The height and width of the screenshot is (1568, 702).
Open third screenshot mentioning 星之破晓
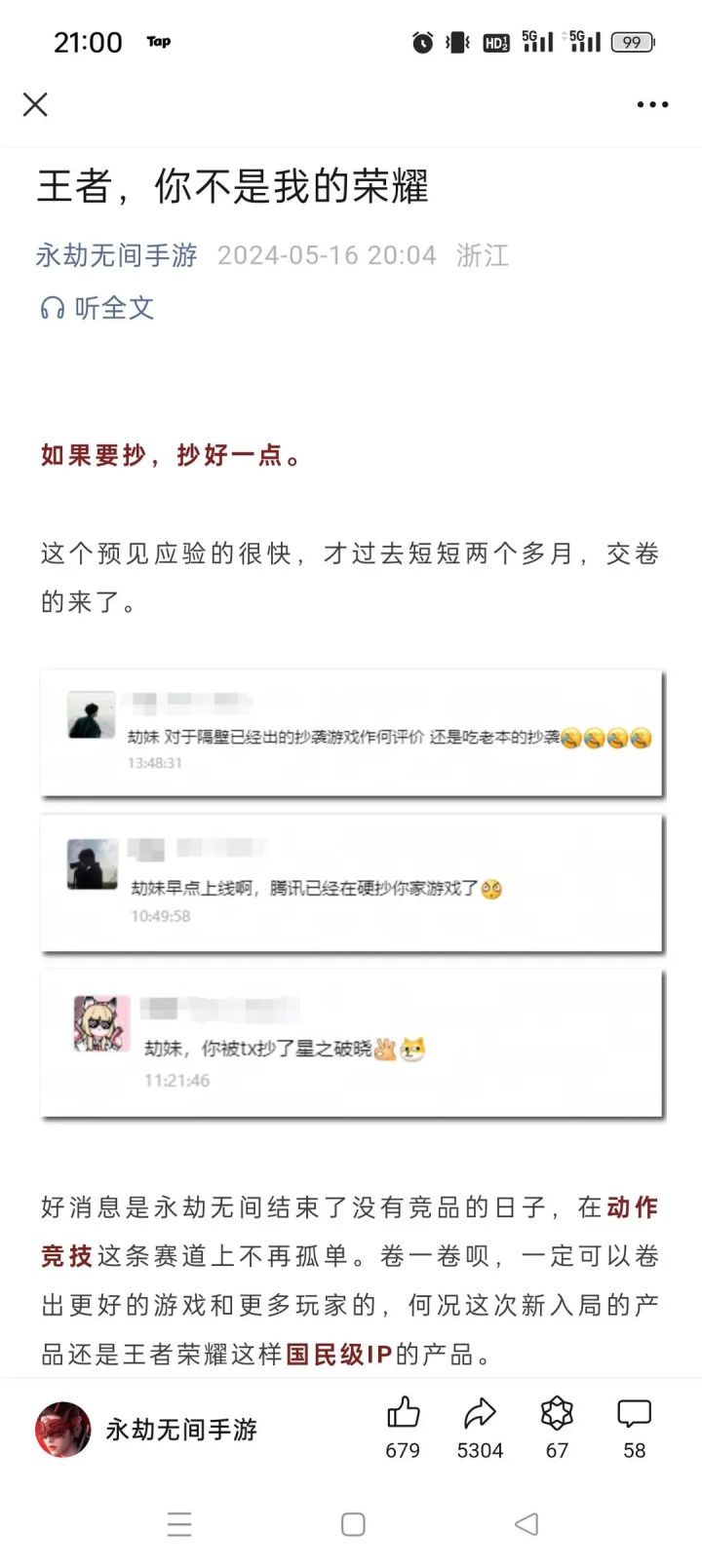351,1043
